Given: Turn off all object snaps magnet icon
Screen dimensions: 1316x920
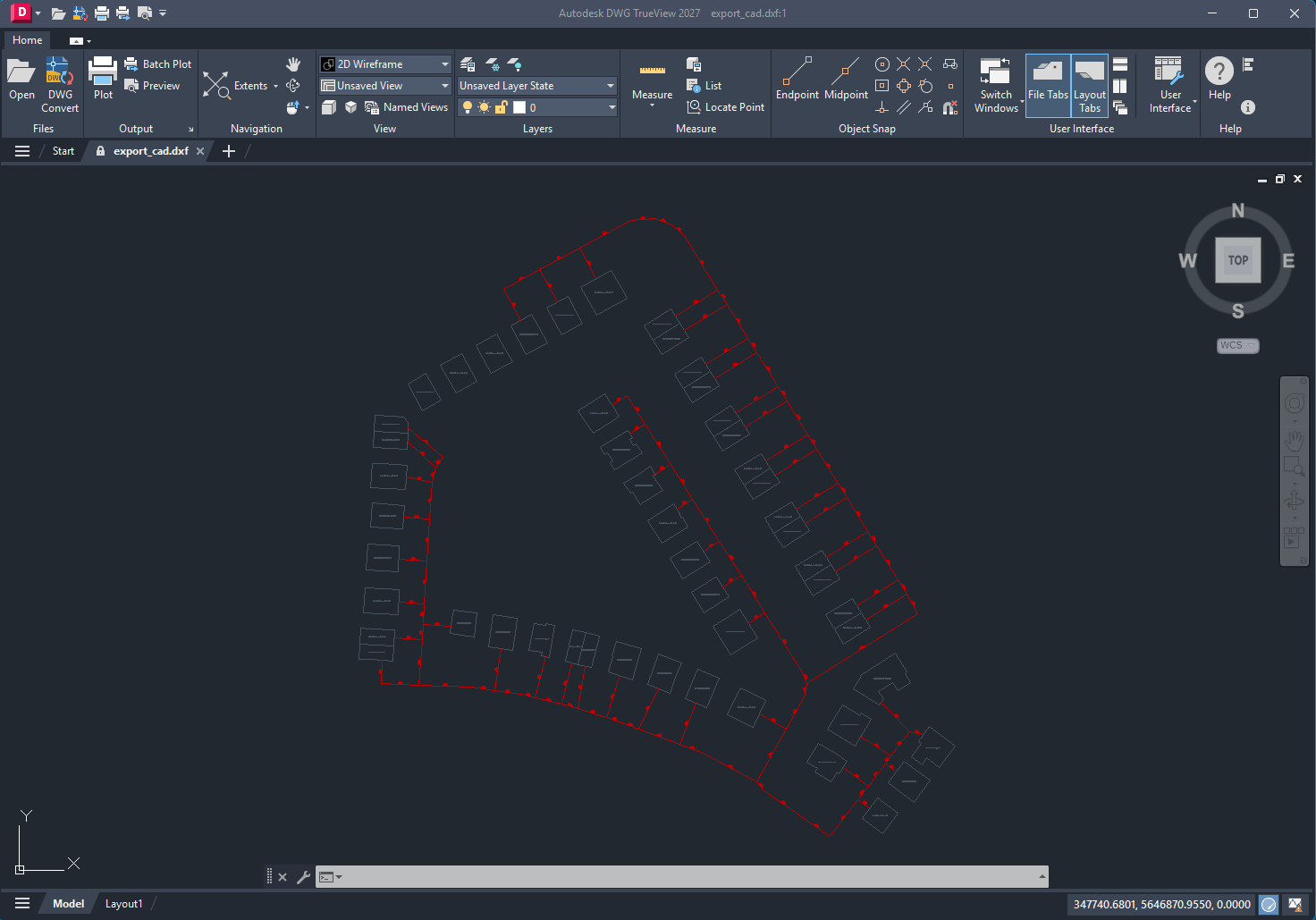Looking at the screenshot, I should (x=950, y=107).
